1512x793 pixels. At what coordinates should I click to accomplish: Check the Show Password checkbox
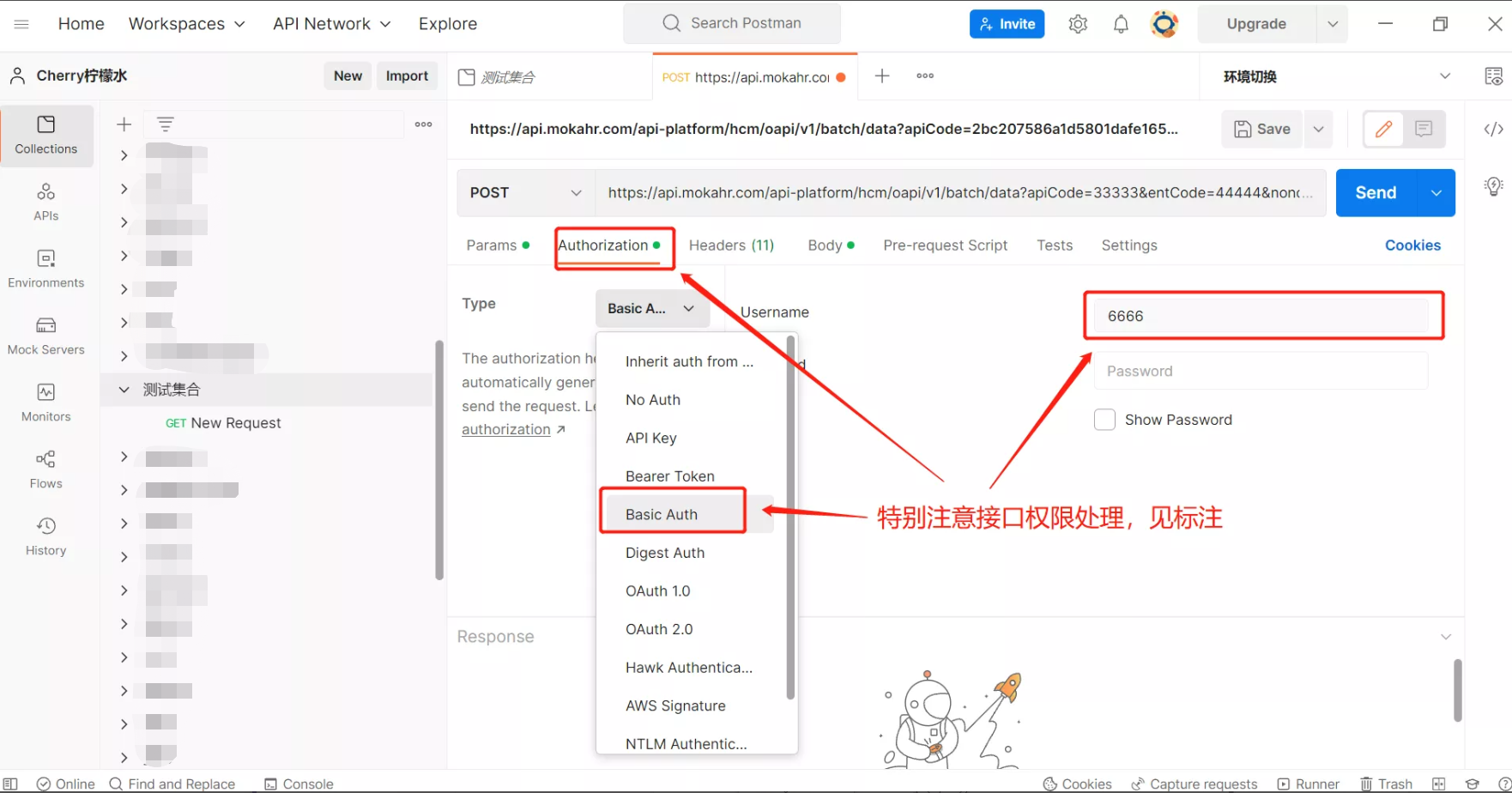click(1104, 420)
